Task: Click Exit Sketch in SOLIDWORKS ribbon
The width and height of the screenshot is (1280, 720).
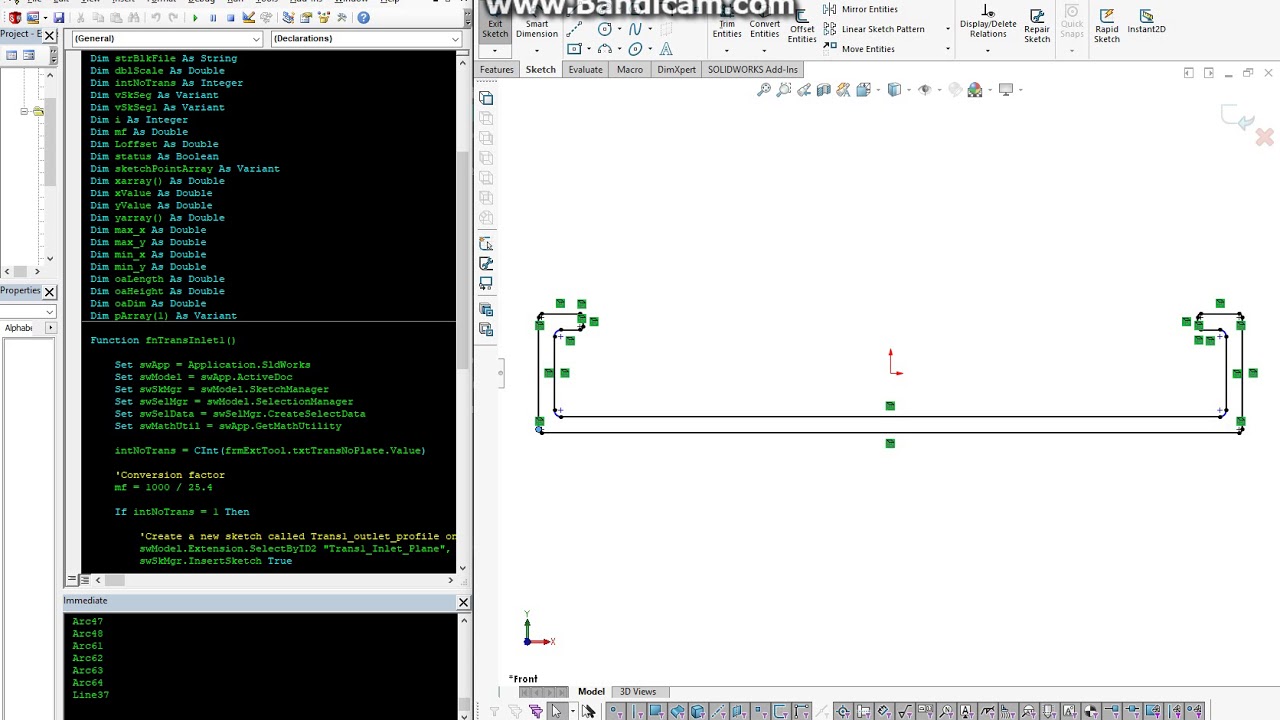Action: [x=495, y=22]
